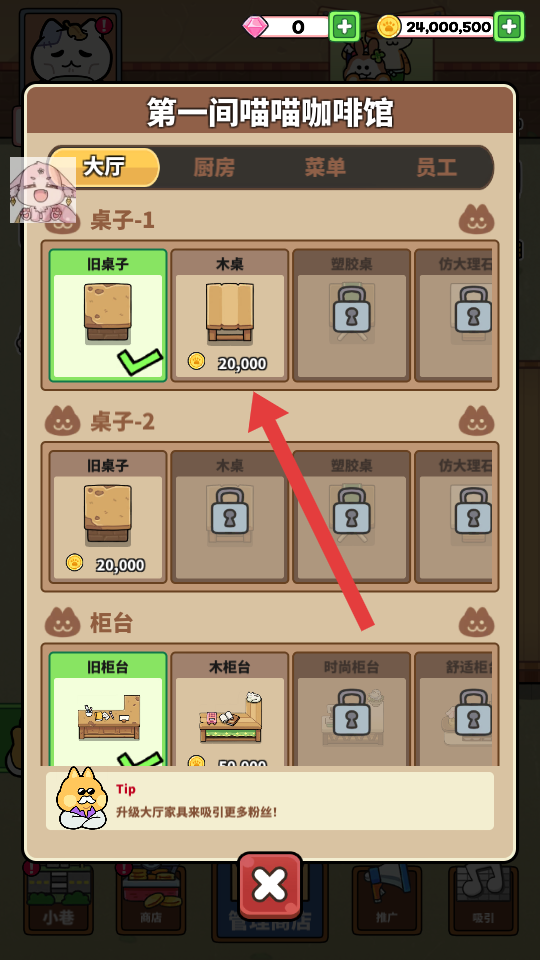This screenshot has height=960, width=540.
Task: Click cat face icon right of 柜台
Action: (x=476, y=622)
